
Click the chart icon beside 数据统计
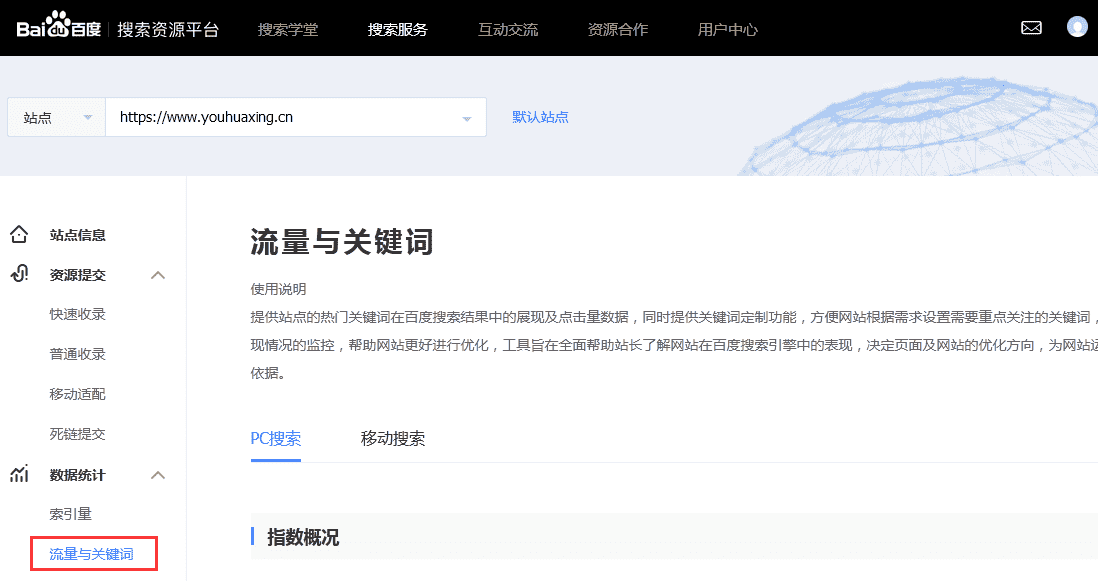coord(19,474)
